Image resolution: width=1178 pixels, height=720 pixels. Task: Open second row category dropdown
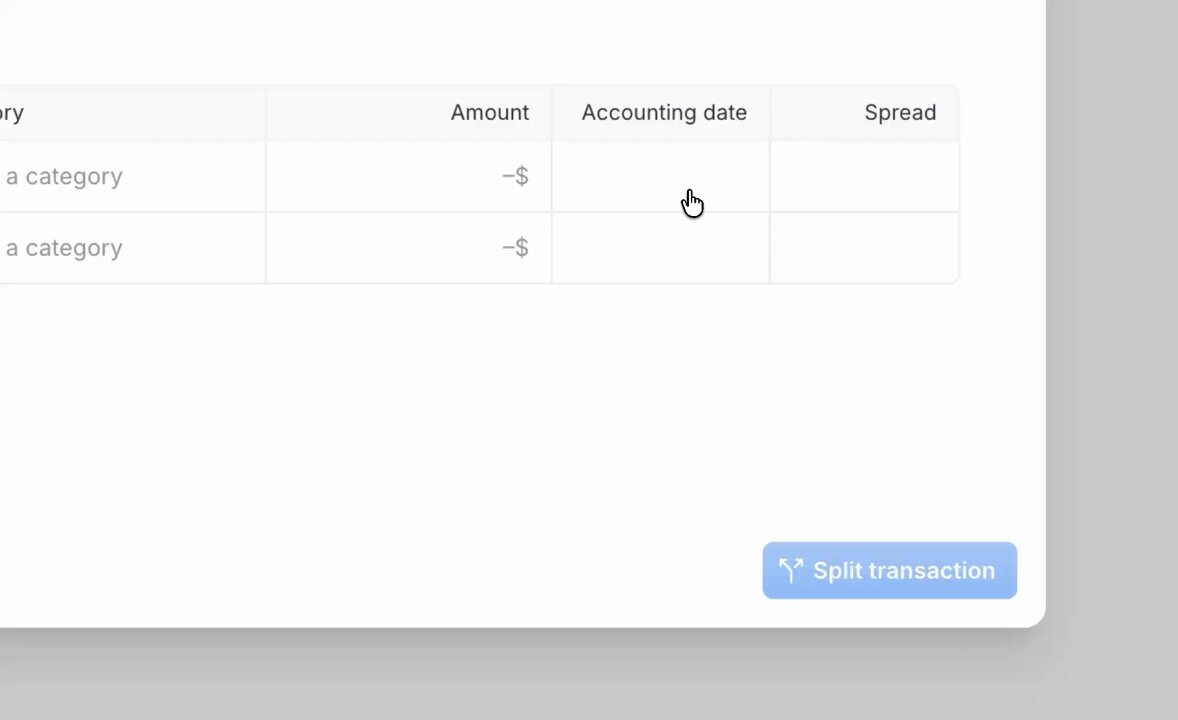(x=132, y=248)
